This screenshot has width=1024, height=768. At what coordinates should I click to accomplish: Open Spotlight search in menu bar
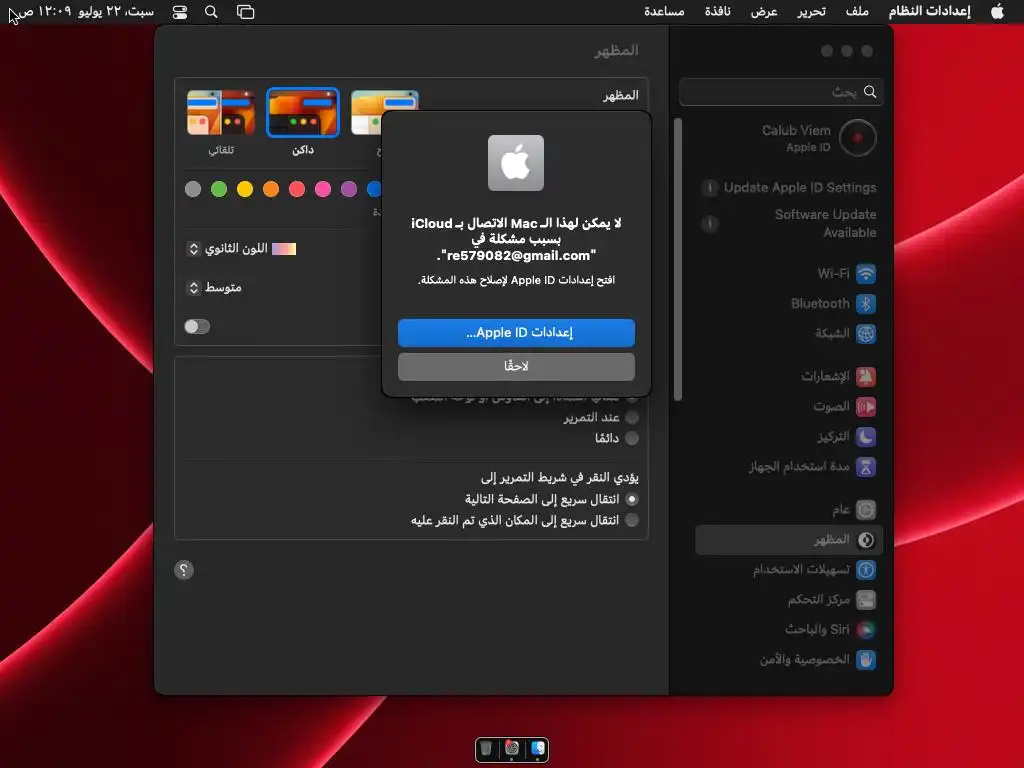point(211,12)
